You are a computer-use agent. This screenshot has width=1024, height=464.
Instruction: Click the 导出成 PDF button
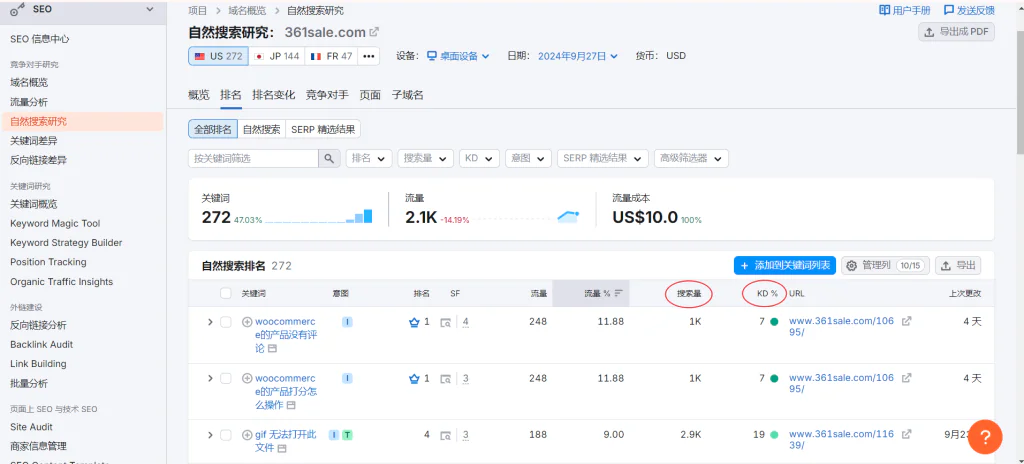[956, 32]
